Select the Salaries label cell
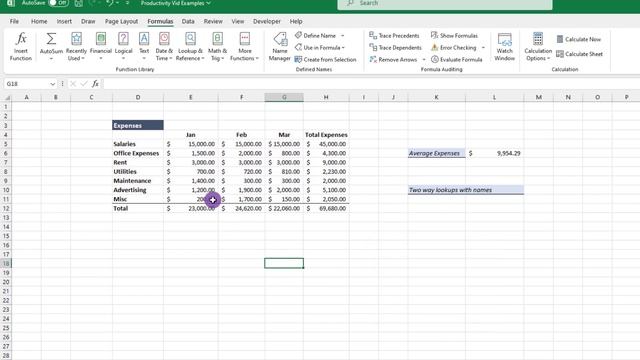This screenshot has height=360, width=640. point(138,144)
